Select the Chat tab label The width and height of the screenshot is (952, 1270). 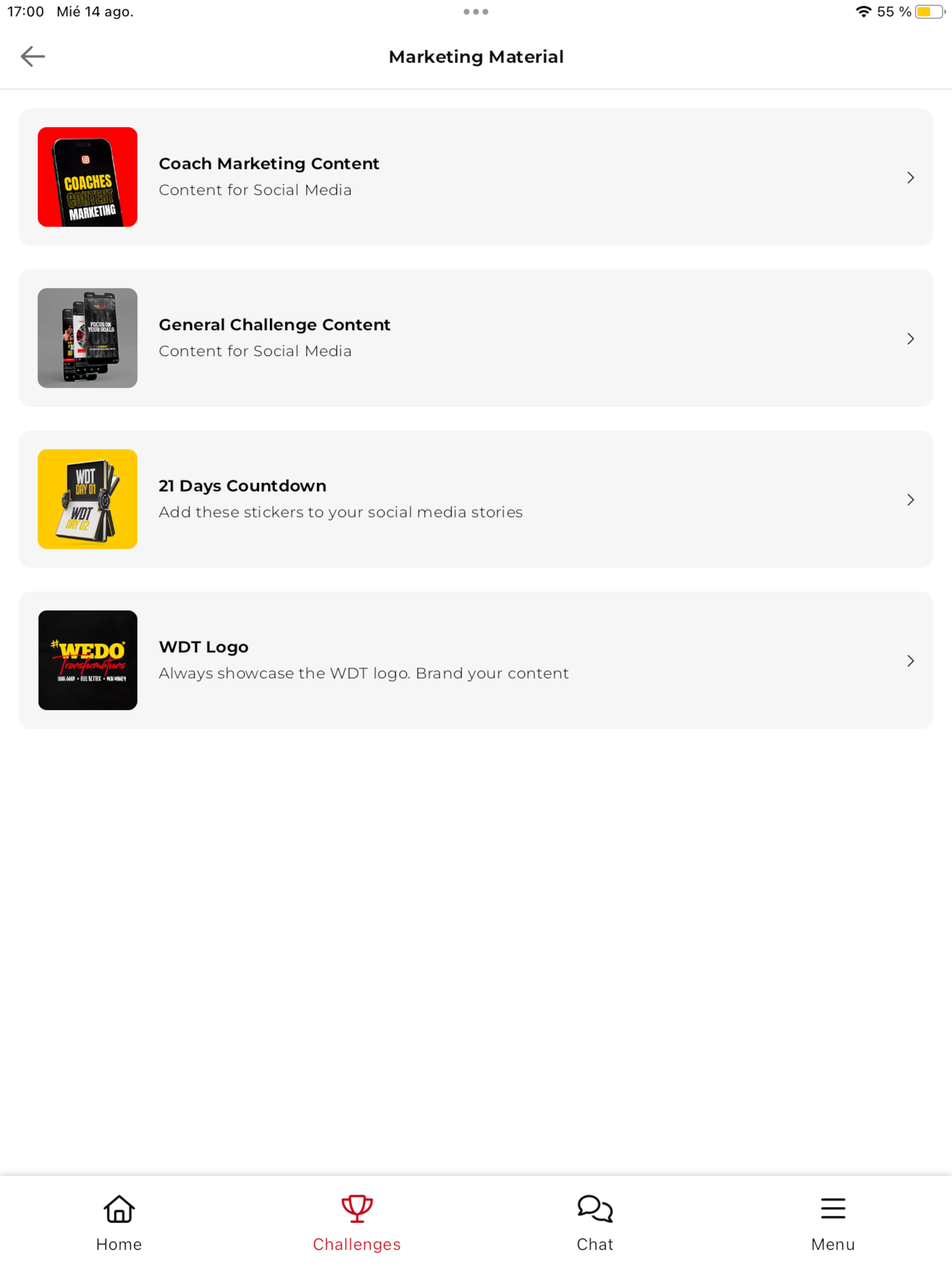[x=595, y=1244]
